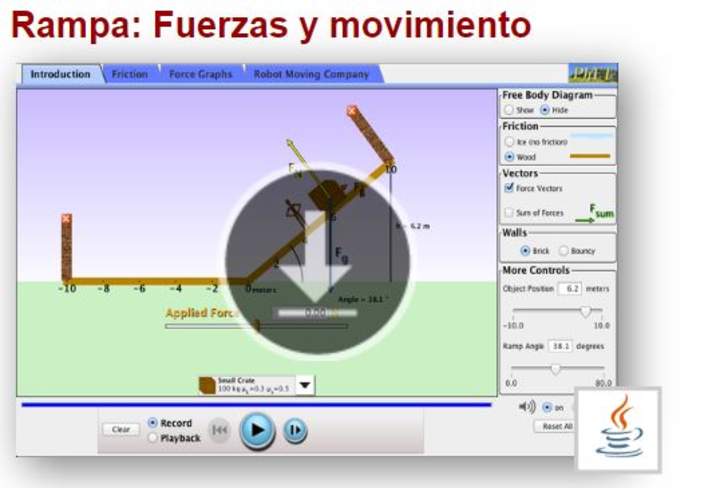Open the Small Crate object dropdown

click(305, 385)
